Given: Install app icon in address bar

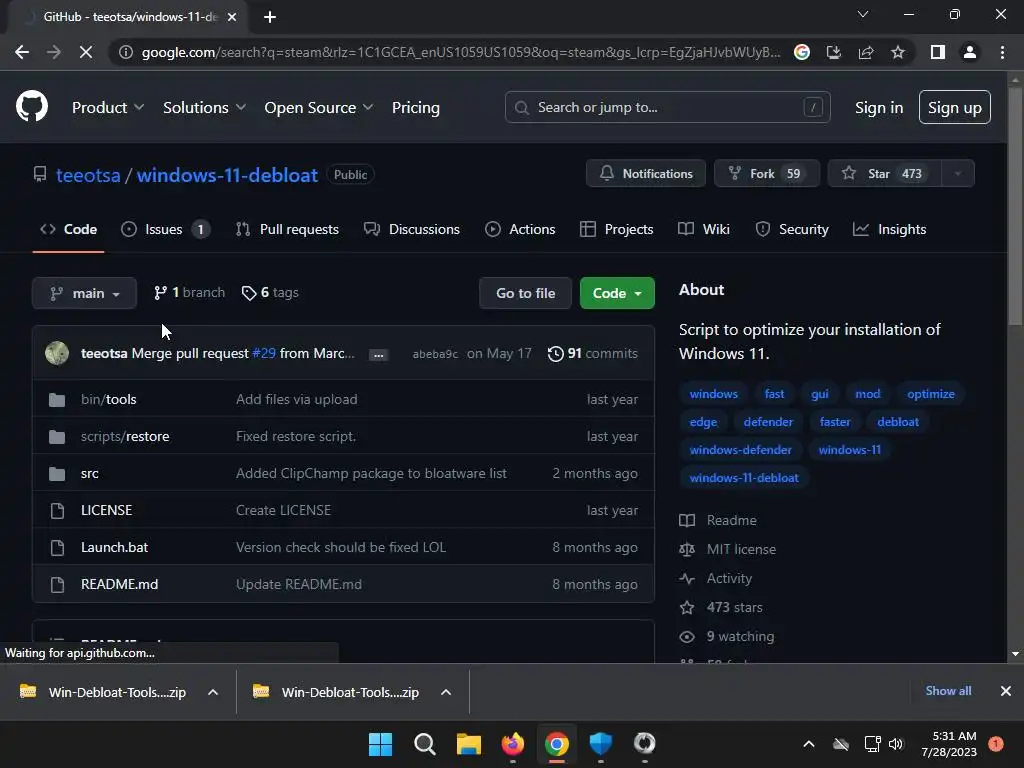Looking at the screenshot, I should [833, 52].
